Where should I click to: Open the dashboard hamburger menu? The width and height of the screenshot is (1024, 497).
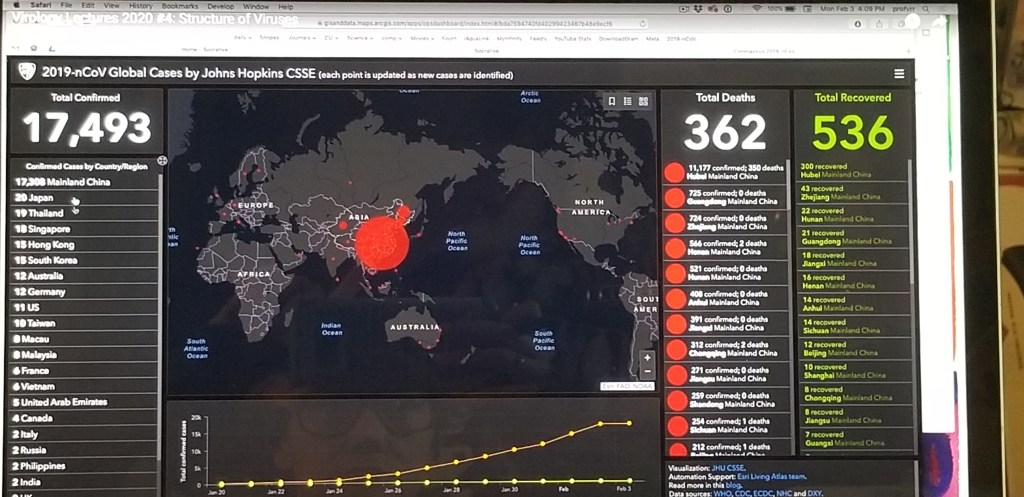(899, 74)
